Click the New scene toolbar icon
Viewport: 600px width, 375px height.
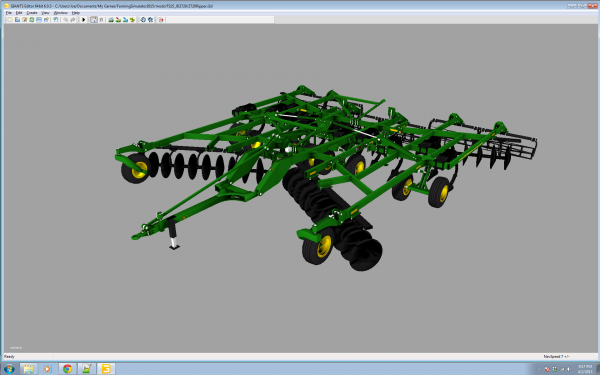pos(10,20)
